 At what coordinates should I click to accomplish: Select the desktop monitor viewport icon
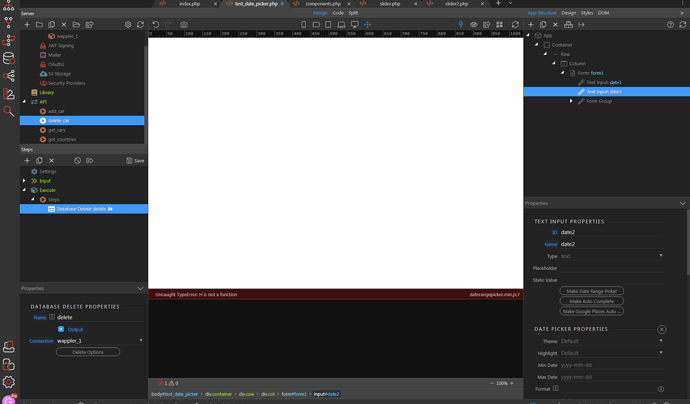[354, 25]
